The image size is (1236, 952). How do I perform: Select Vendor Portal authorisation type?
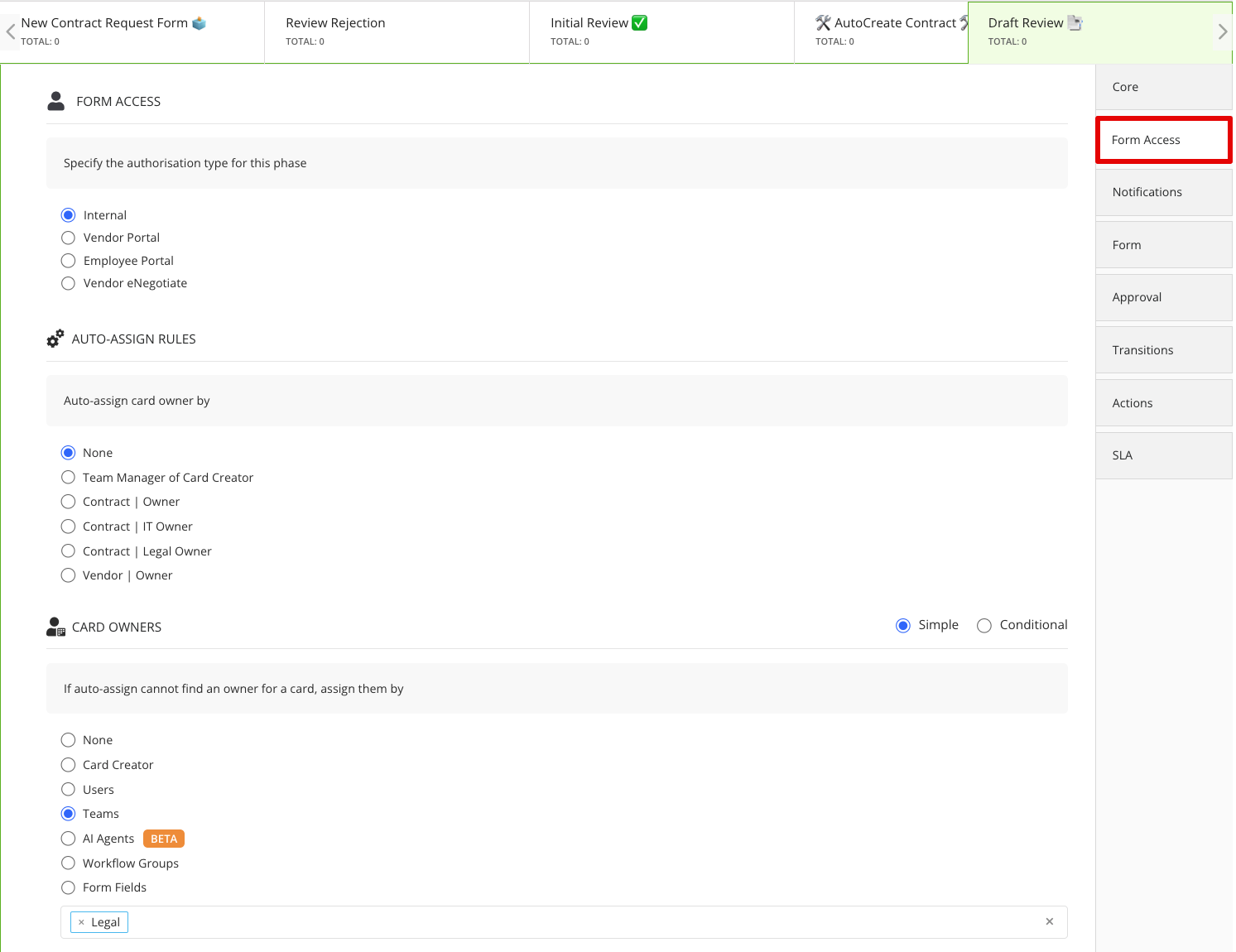point(69,238)
